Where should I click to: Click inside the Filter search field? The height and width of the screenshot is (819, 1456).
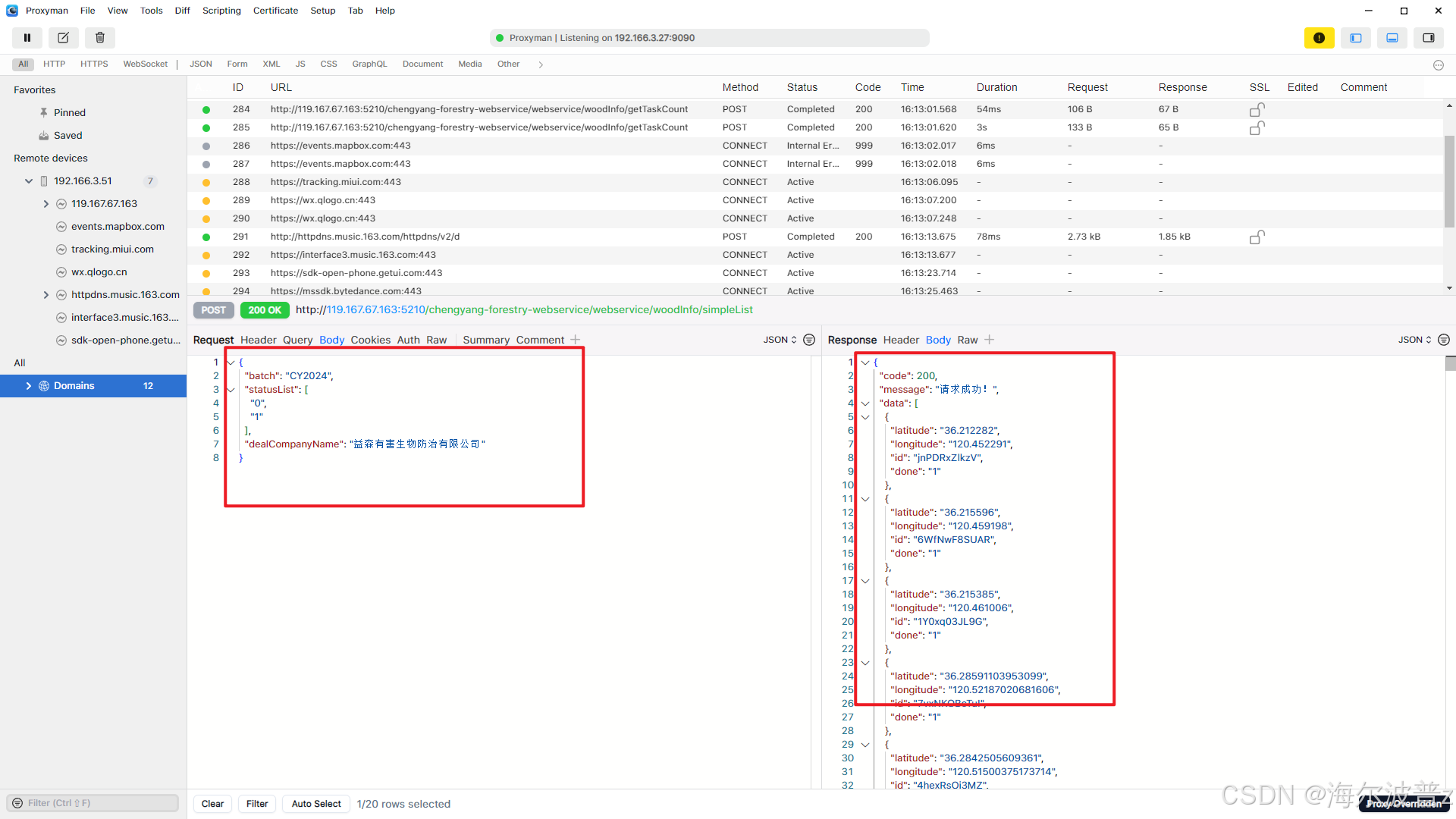point(91,802)
